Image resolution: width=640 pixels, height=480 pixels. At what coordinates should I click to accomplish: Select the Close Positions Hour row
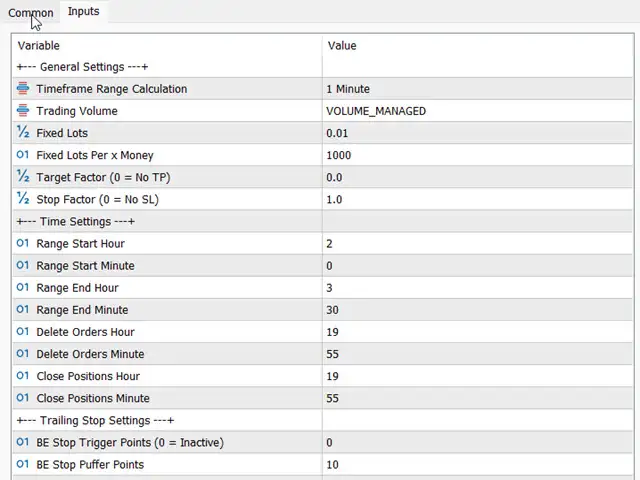coord(88,376)
